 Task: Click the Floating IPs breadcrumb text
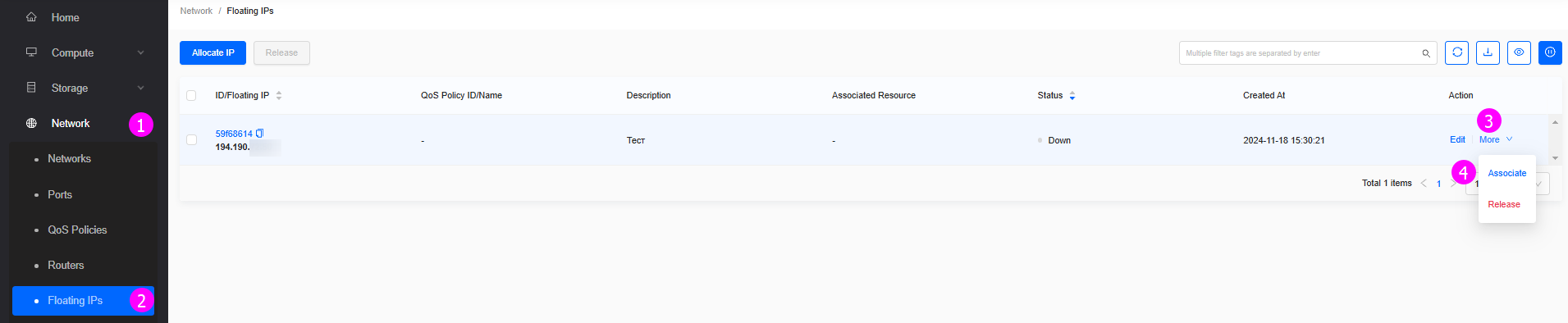pos(250,11)
